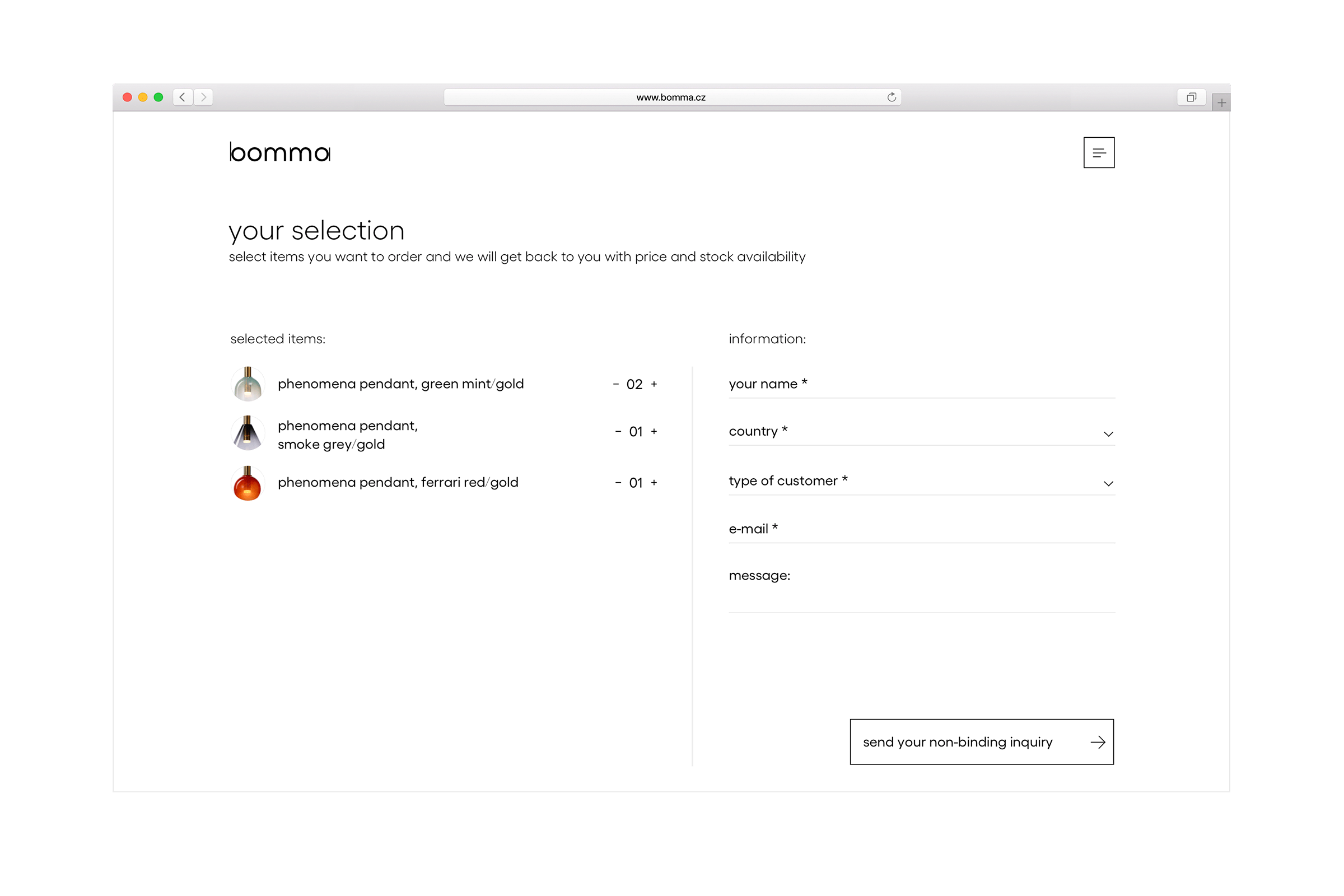Decrease quantity of ferrari red/gold pendant

(618, 483)
